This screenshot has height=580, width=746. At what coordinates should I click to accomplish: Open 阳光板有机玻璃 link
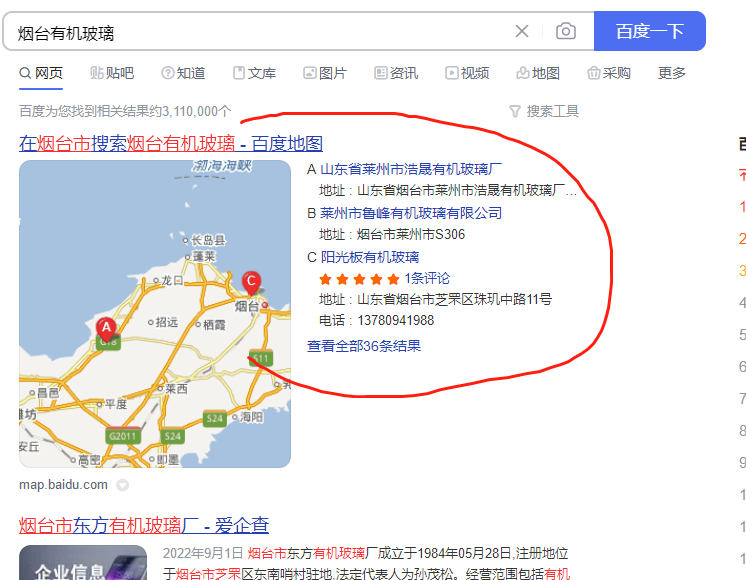(370, 257)
